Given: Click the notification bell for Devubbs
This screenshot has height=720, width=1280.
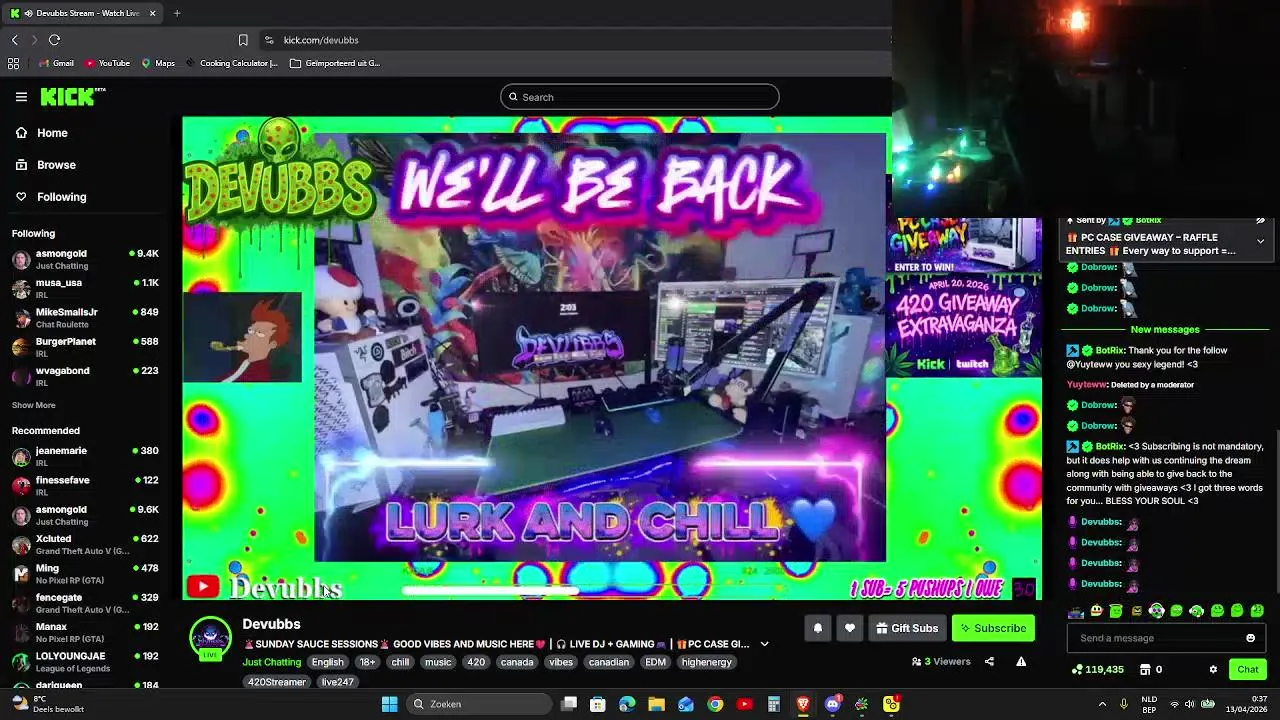Looking at the screenshot, I should pos(817,628).
